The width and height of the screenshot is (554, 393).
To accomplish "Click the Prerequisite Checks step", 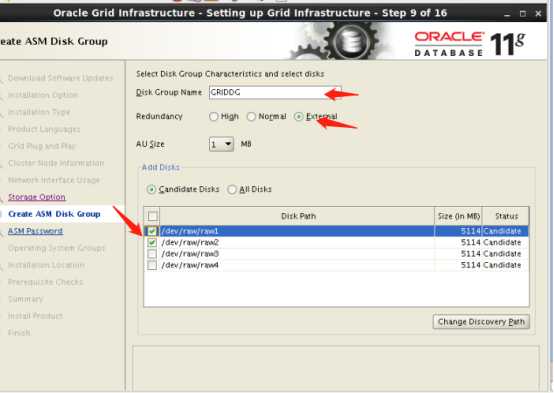I will click(45, 282).
